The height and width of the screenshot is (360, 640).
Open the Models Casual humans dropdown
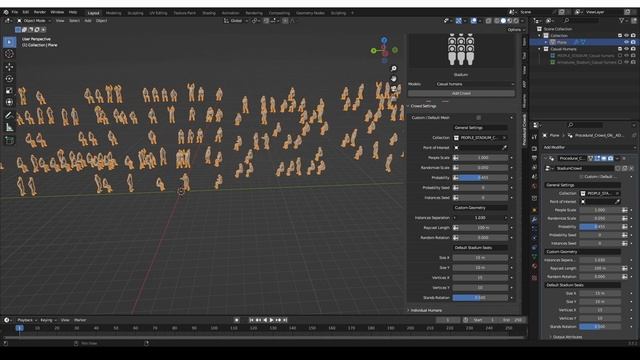[x=475, y=84]
